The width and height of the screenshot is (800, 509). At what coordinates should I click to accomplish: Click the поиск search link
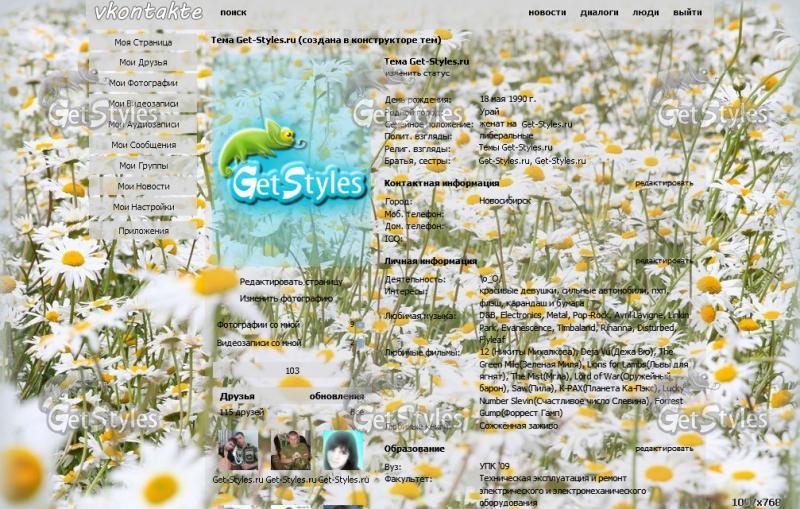coord(233,13)
